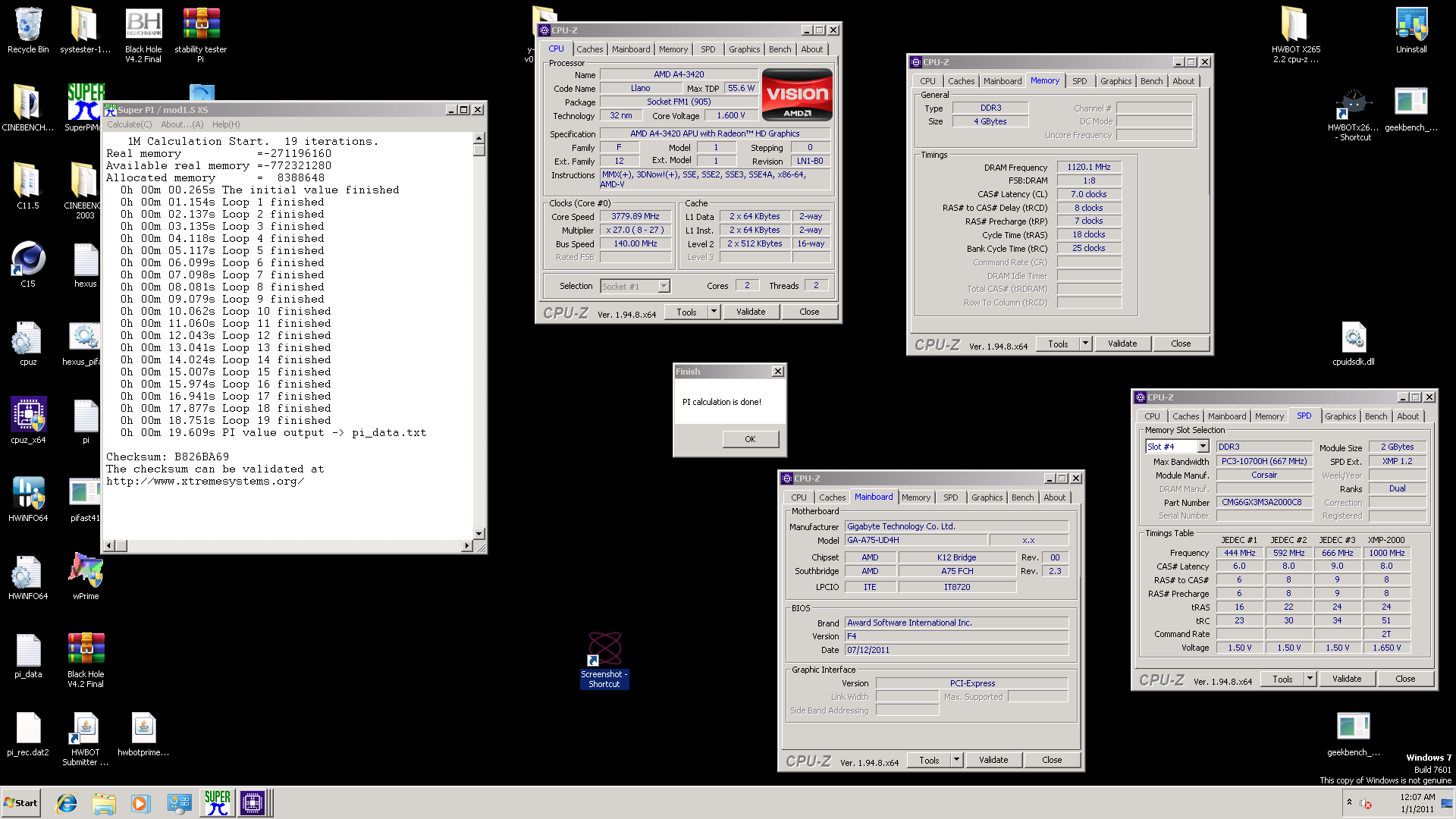This screenshot has width=1456, height=819.
Task: Switch to Caches tab in CPU-Z CPU window
Action: click(589, 49)
